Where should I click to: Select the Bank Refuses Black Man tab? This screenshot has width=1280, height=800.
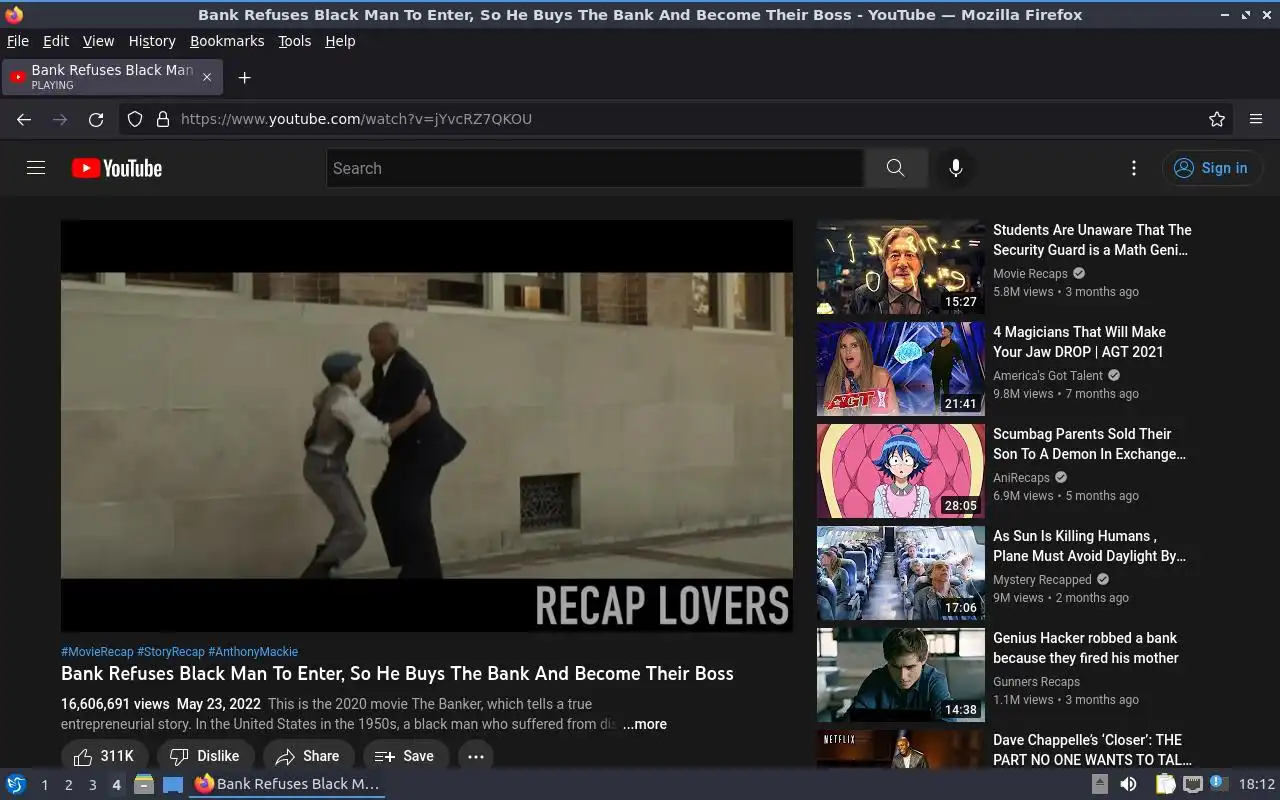(112, 77)
